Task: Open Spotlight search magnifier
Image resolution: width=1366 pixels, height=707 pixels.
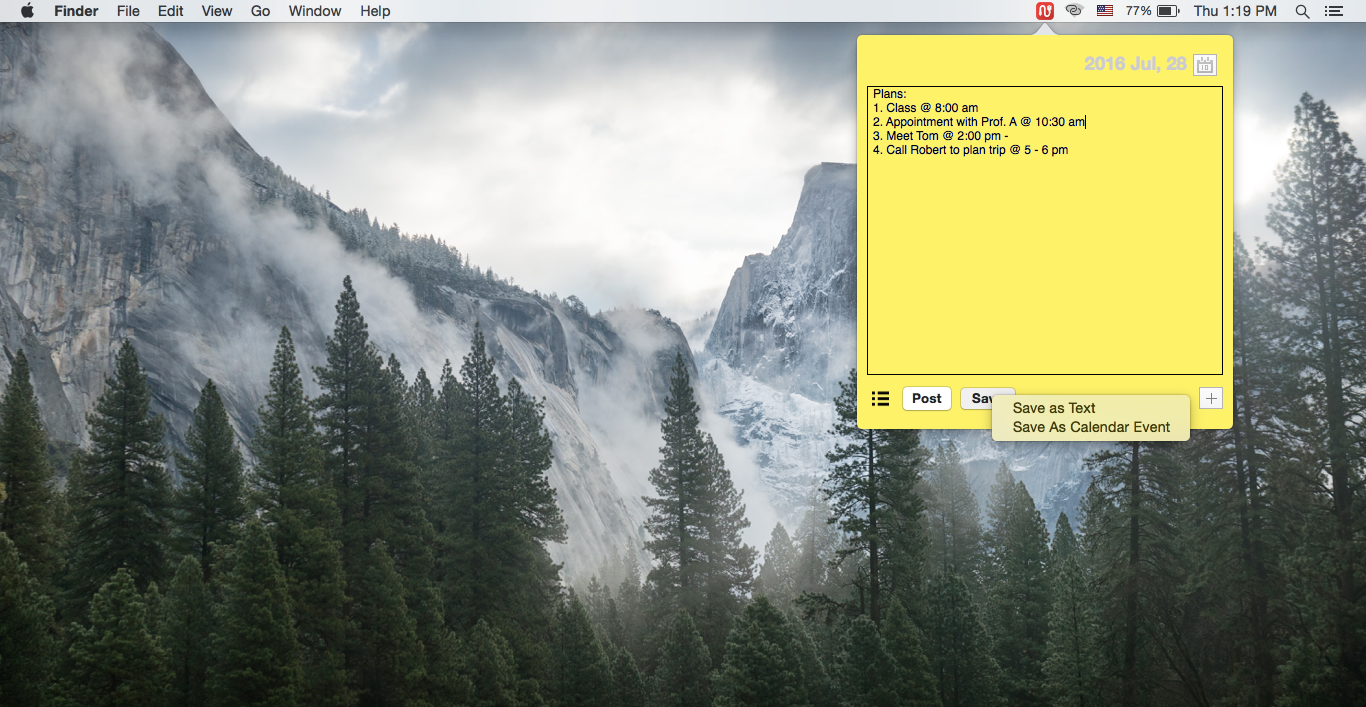Action: [x=1302, y=11]
